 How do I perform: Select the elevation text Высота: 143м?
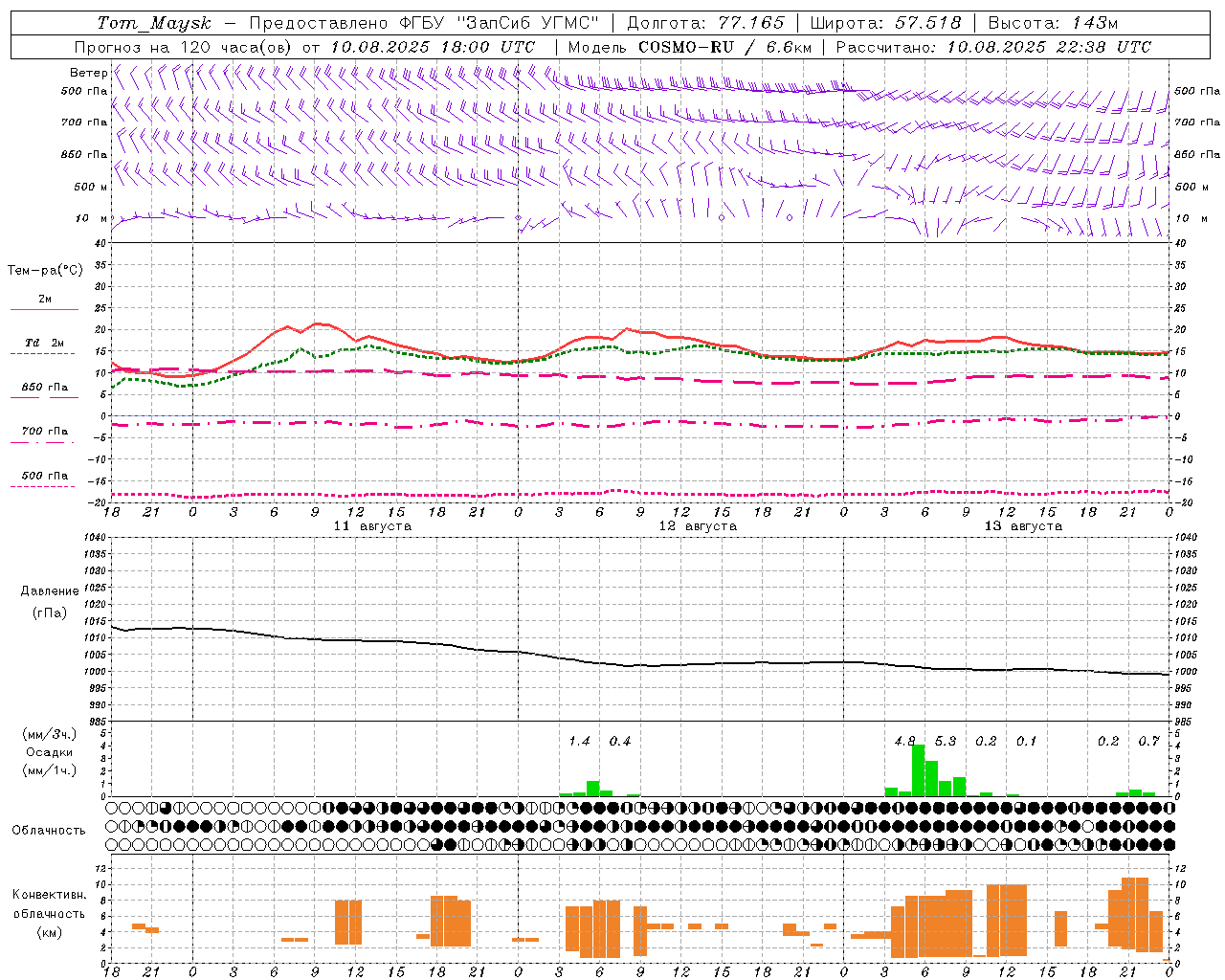coord(1053,23)
